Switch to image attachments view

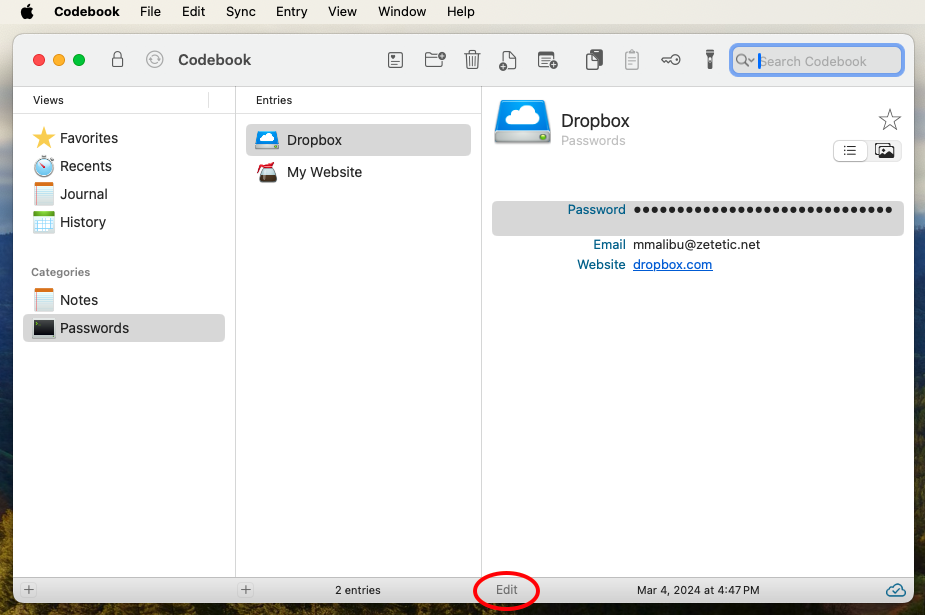[884, 151]
